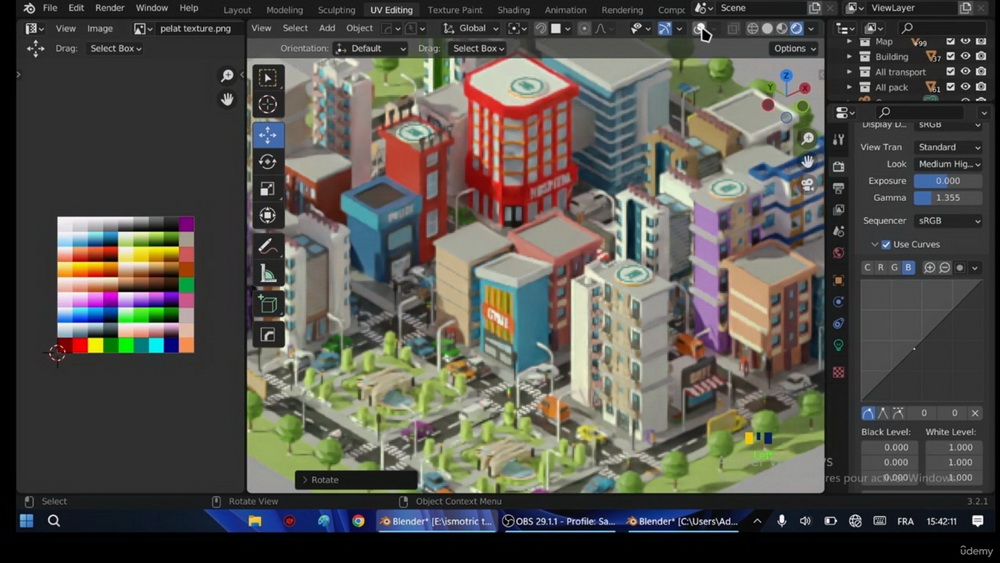Click the pan hand icon in UV editor

pos(227,99)
